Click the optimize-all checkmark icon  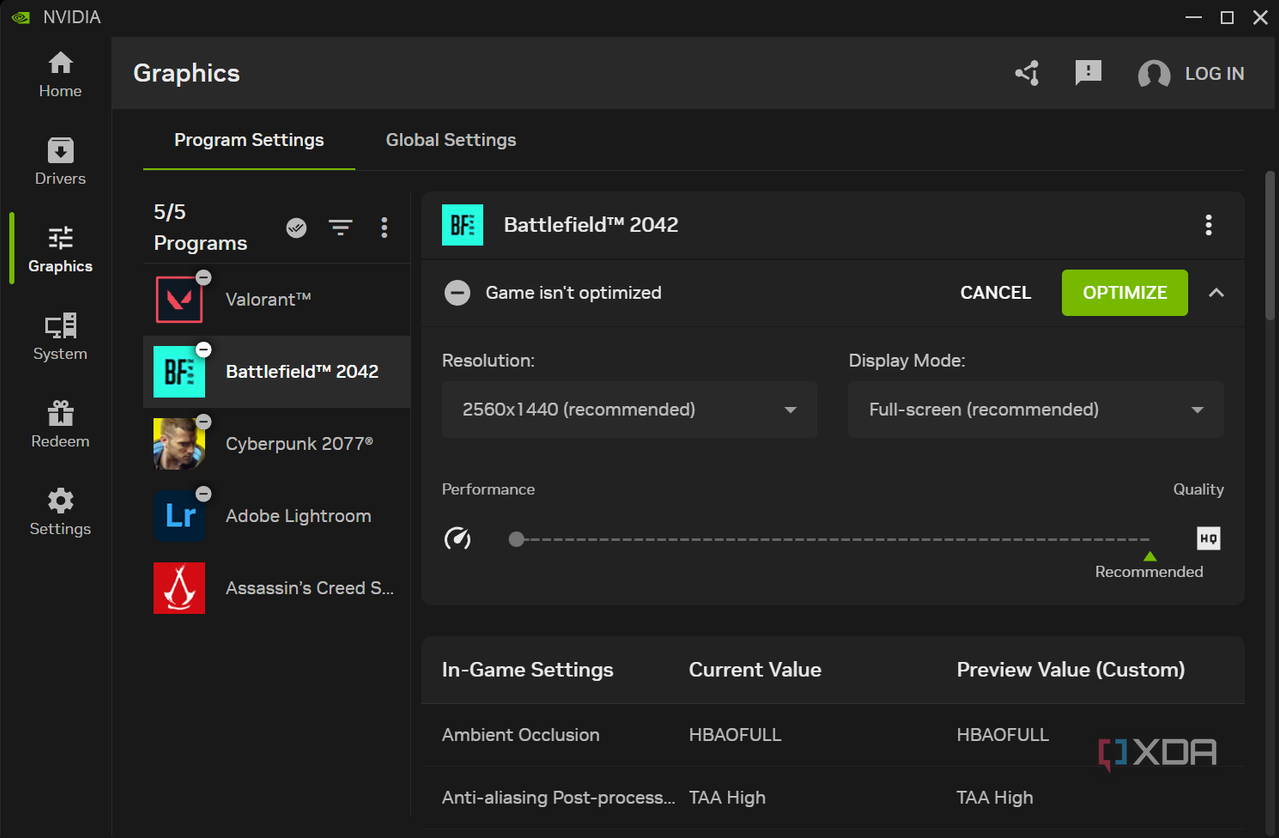pyautogui.click(x=296, y=228)
